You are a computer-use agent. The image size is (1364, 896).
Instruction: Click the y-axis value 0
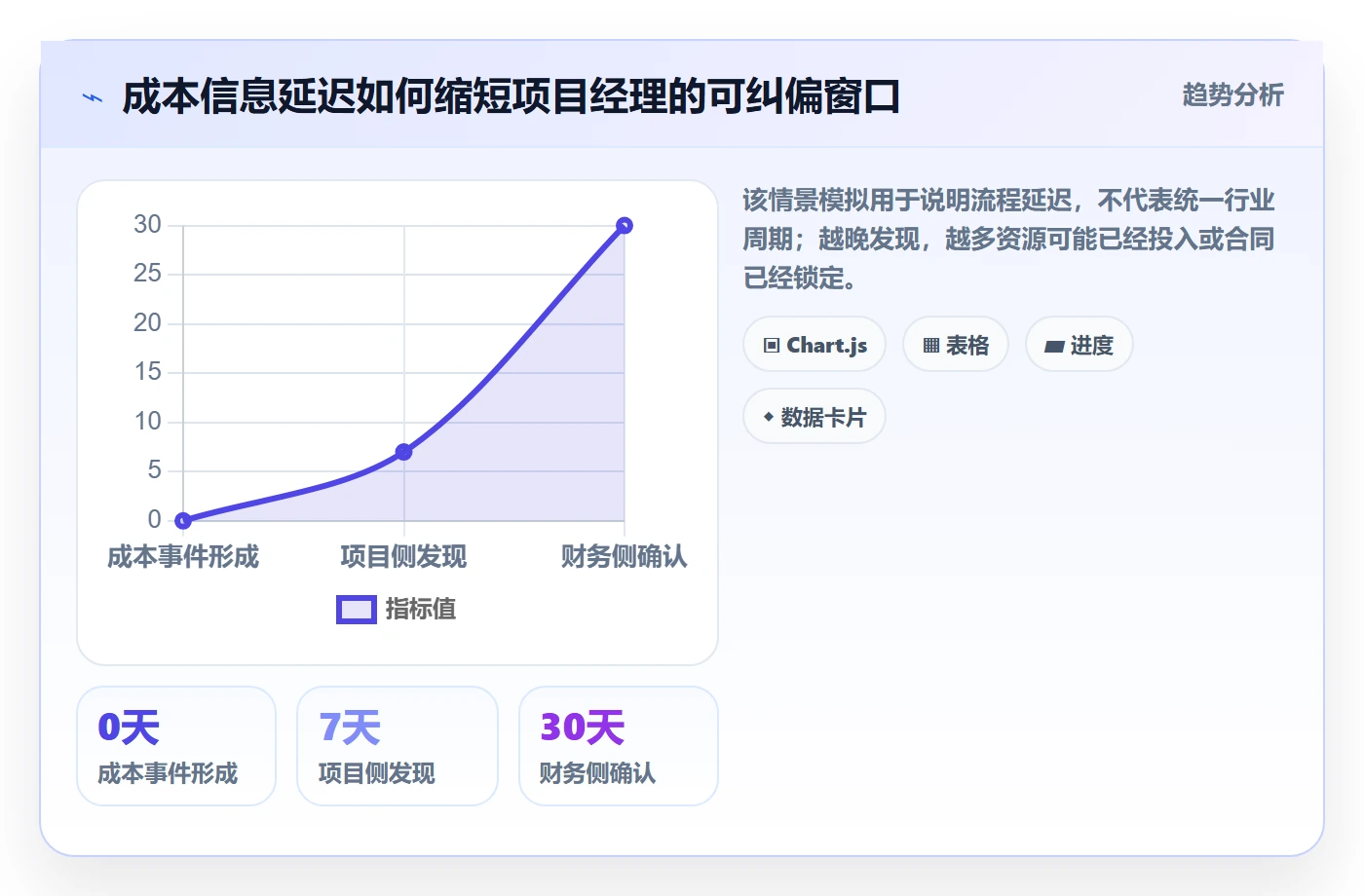(x=155, y=520)
